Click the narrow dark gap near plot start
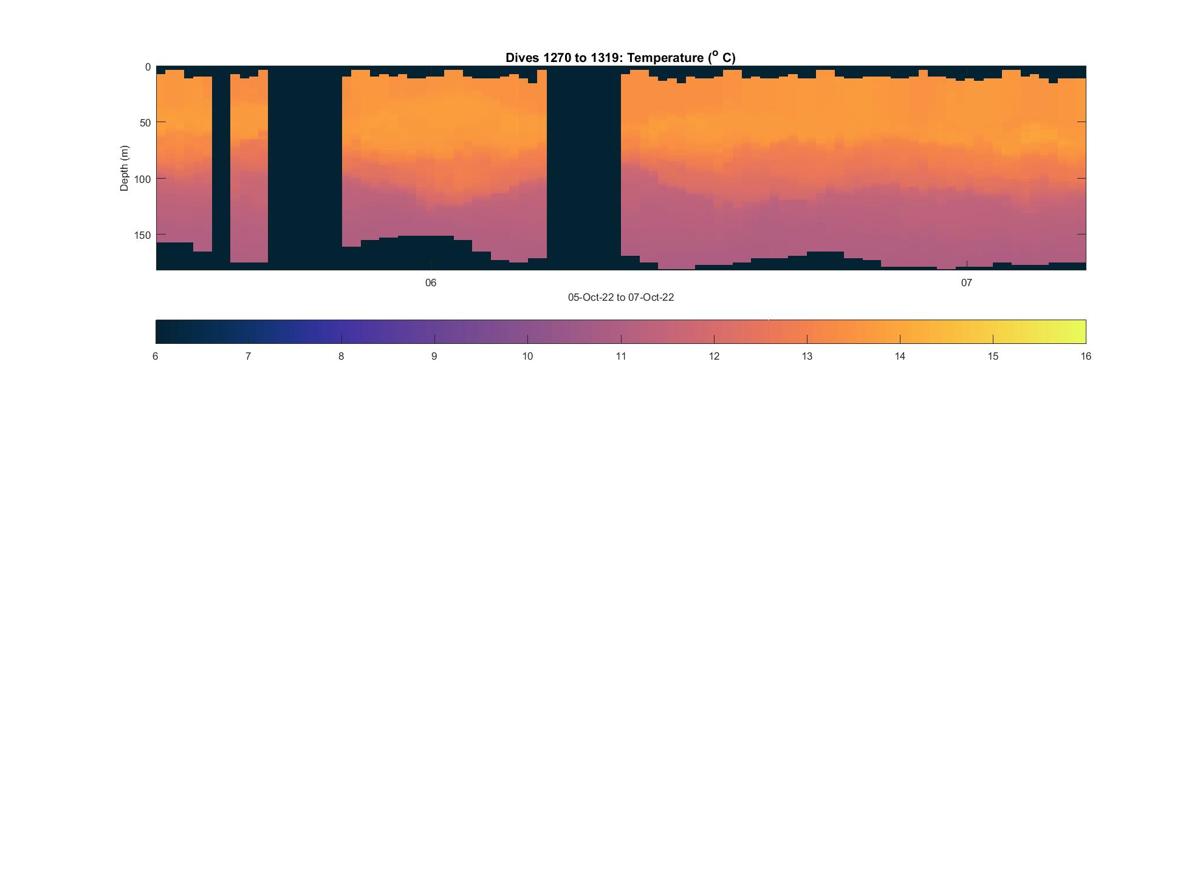The height and width of the screenshot is (885, 1200). (221, 168)
